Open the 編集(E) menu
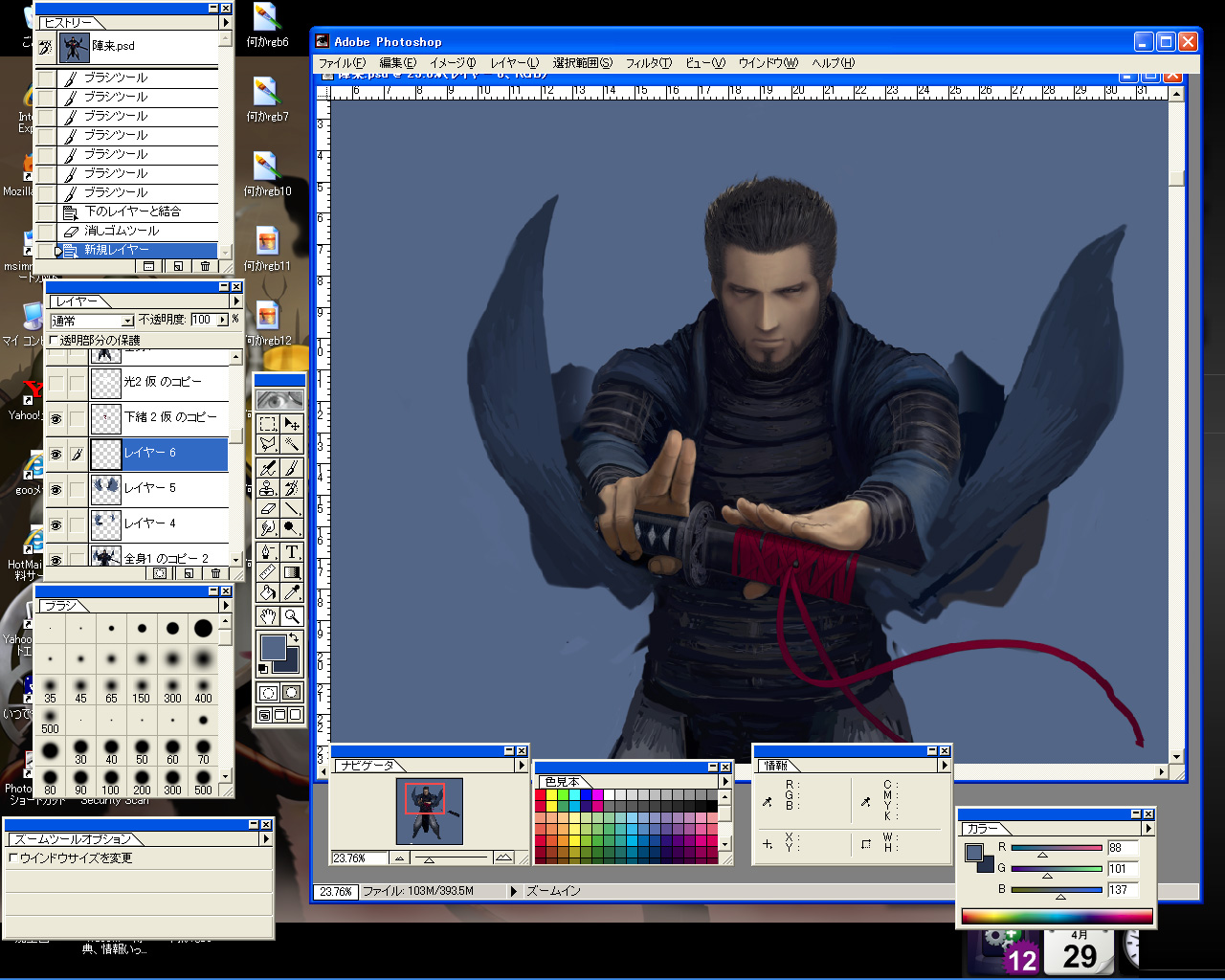Viewport: 1225px width, 980px height. click(x=398, y=63)
